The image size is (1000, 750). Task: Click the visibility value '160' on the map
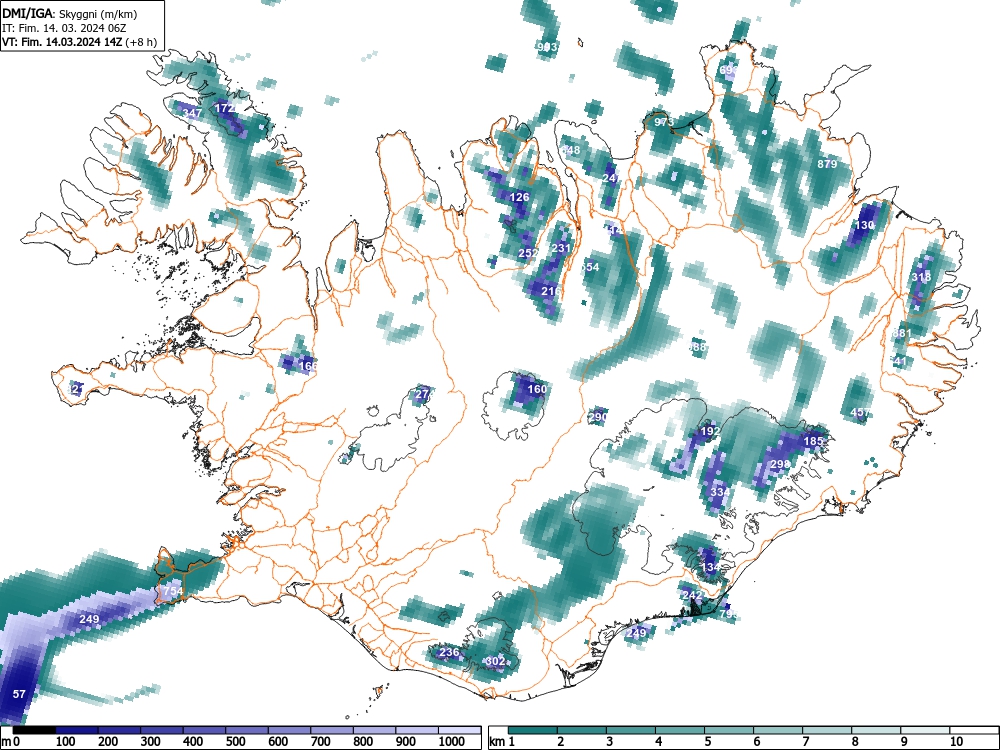click(537, 389)
